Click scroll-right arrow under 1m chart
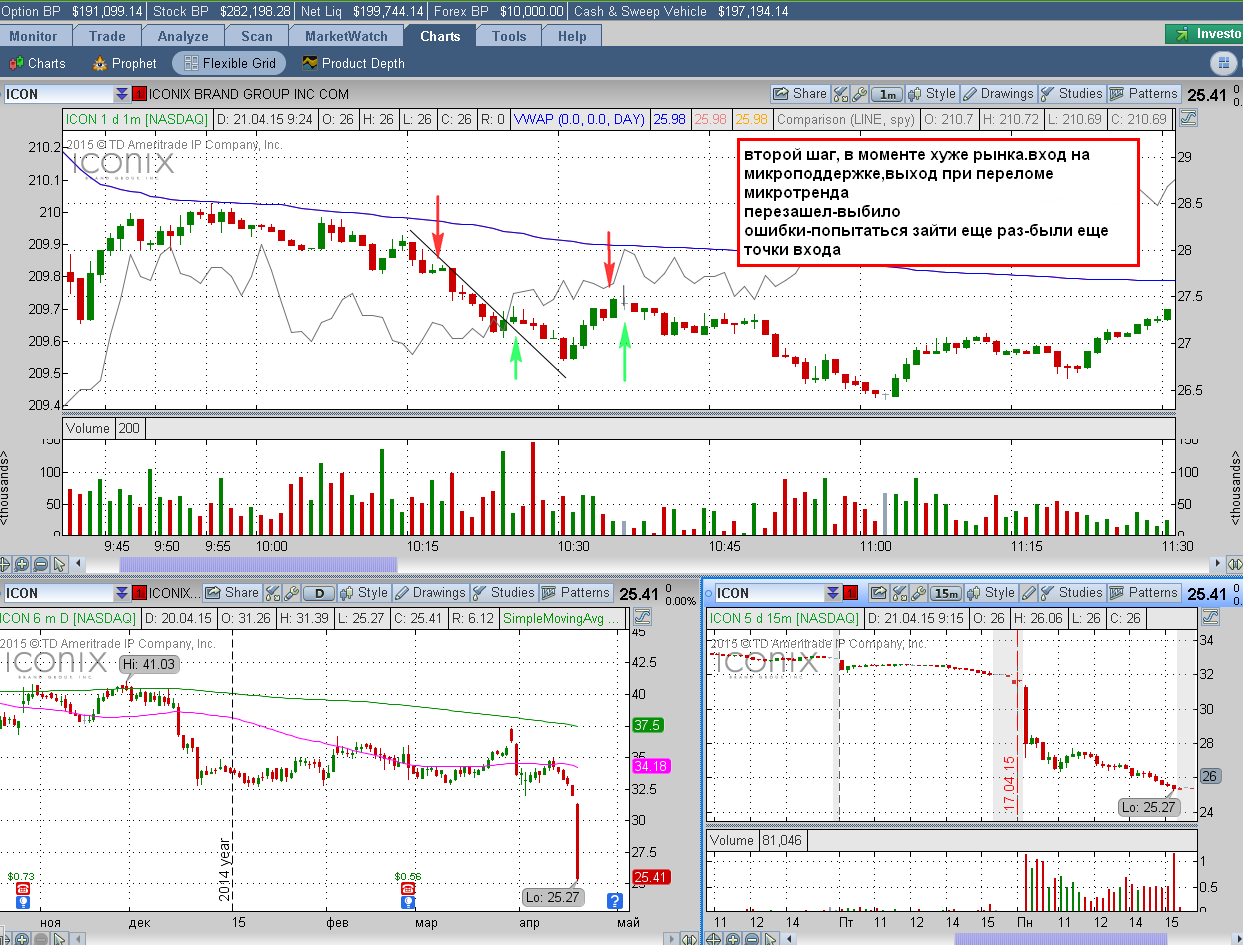1243x945 pixels. 1217,564
